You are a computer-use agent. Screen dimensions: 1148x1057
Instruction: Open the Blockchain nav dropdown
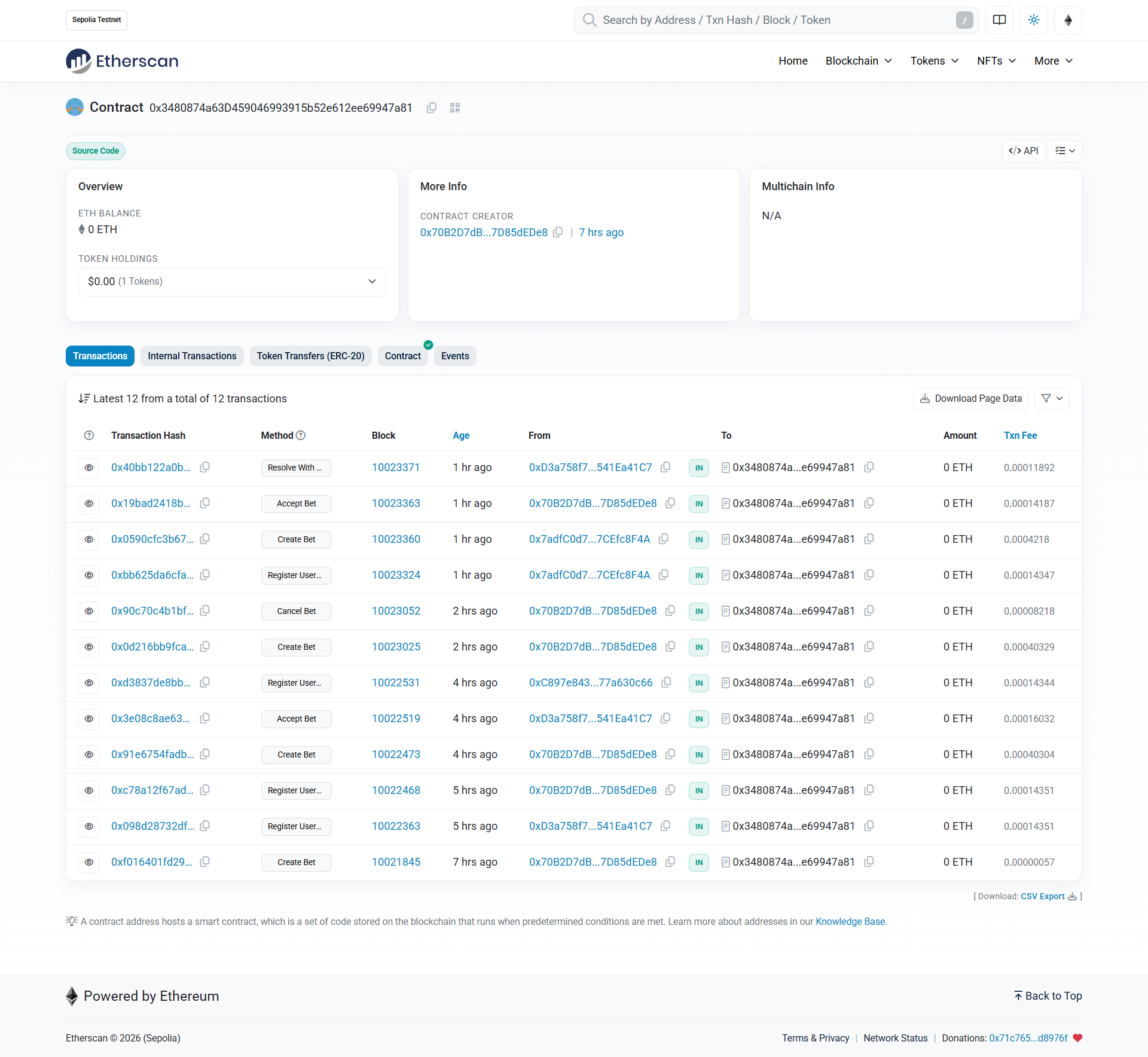coord(859,61)
